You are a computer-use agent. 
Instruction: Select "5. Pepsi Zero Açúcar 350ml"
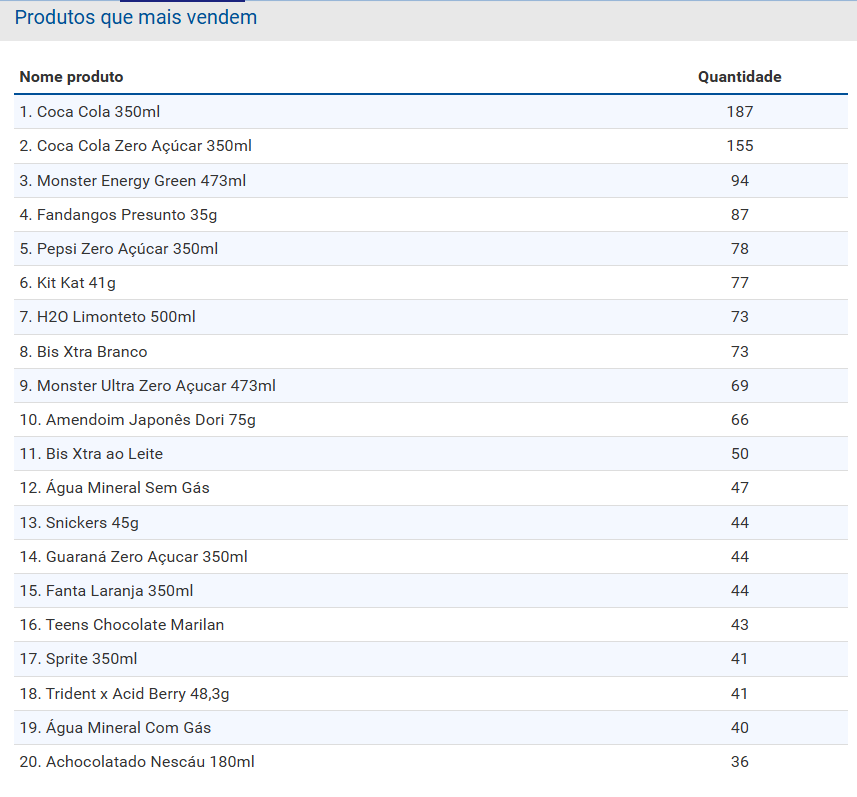[x=119, y=249]
